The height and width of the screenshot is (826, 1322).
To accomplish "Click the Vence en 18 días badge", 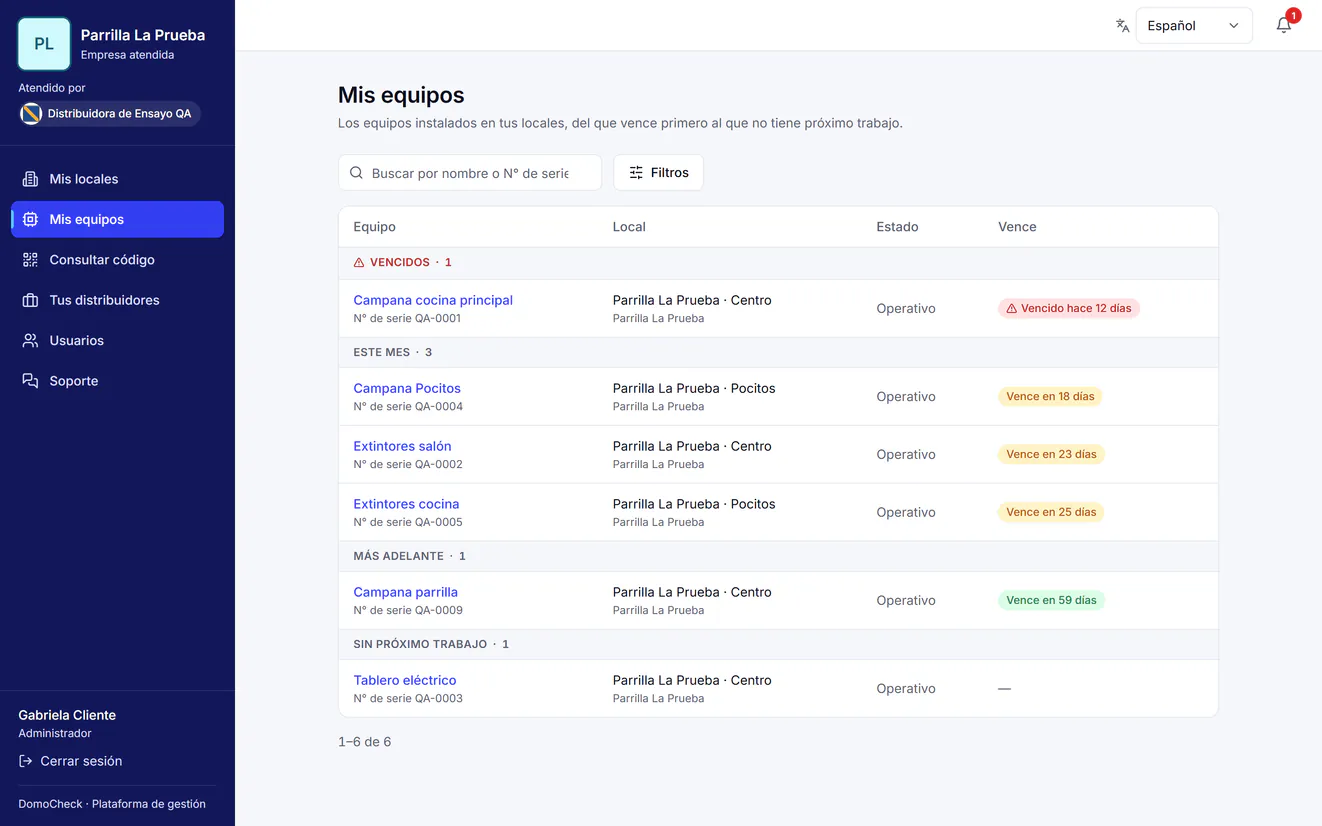I will tap(1050, 397).
